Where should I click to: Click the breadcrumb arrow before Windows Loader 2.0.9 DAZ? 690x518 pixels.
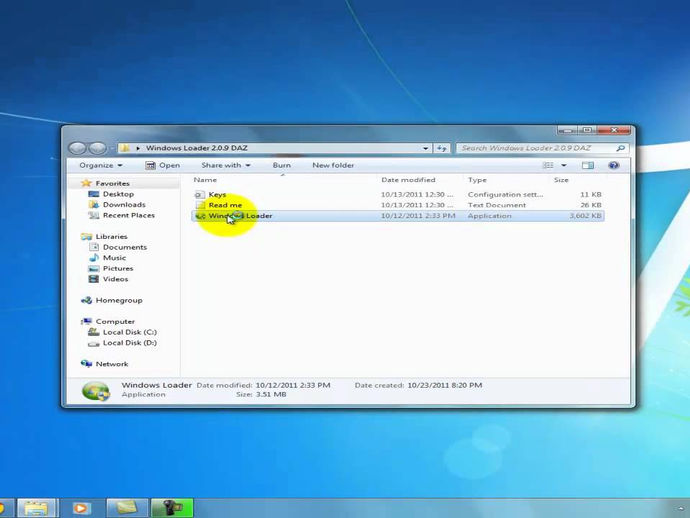138,148
